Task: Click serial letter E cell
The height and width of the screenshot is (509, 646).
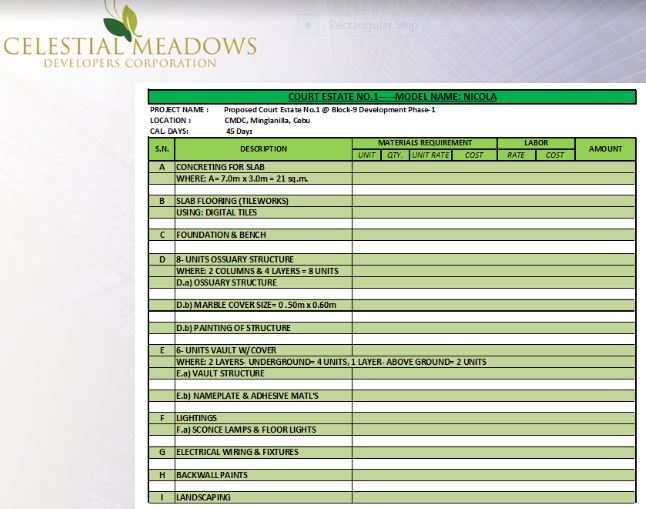Action: point(162,350)
